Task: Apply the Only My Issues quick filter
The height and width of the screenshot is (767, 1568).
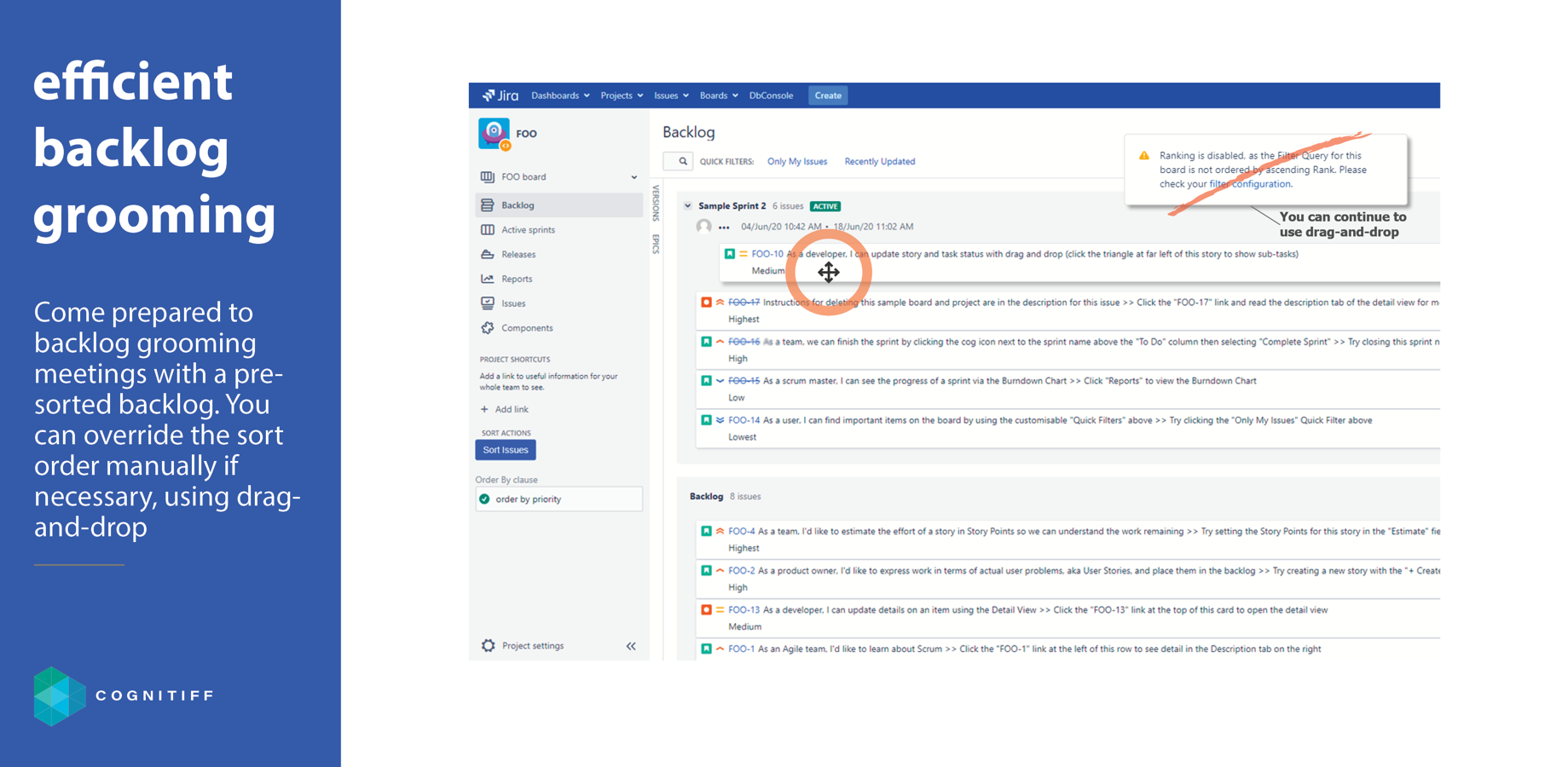Action: point(797,162)
